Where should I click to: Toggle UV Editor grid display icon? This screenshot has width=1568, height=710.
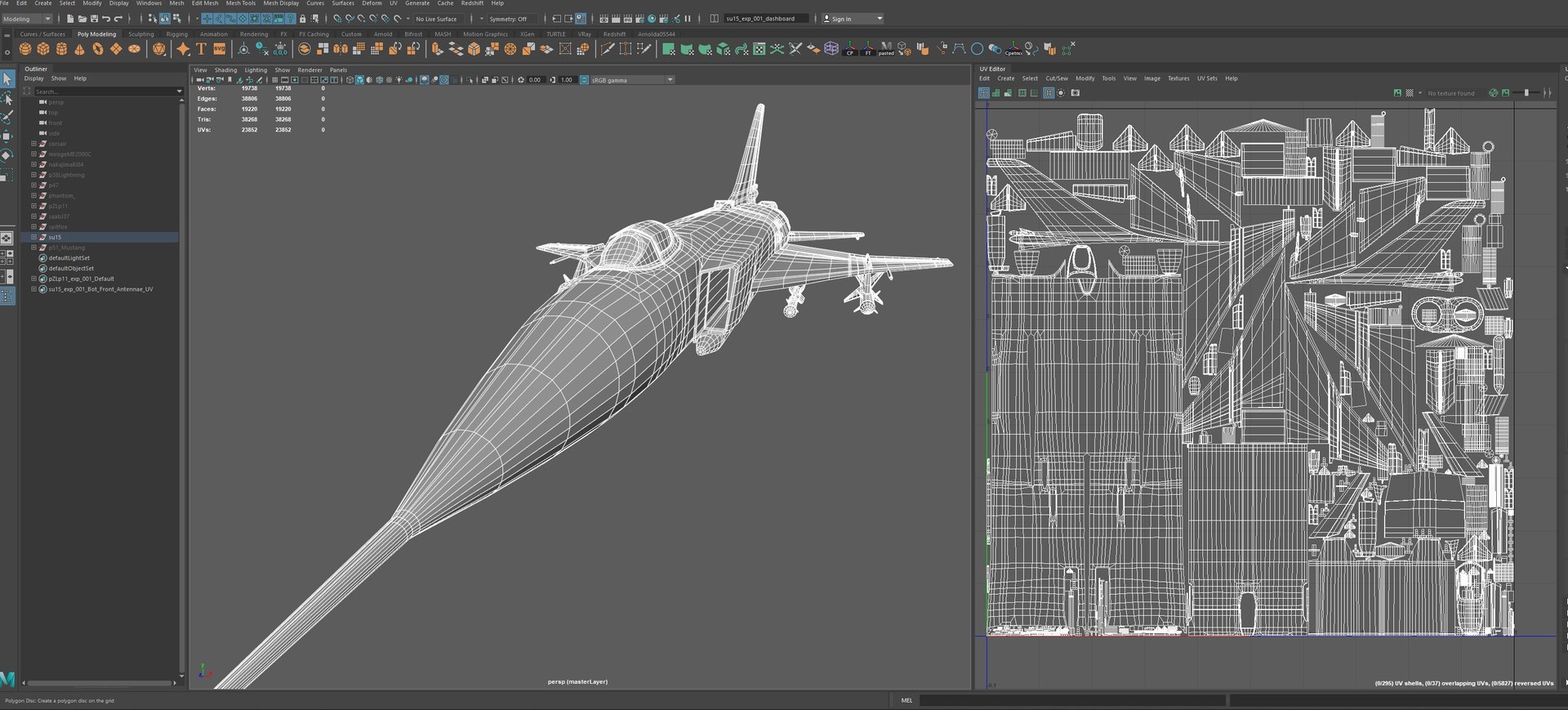pos(1049,93)
